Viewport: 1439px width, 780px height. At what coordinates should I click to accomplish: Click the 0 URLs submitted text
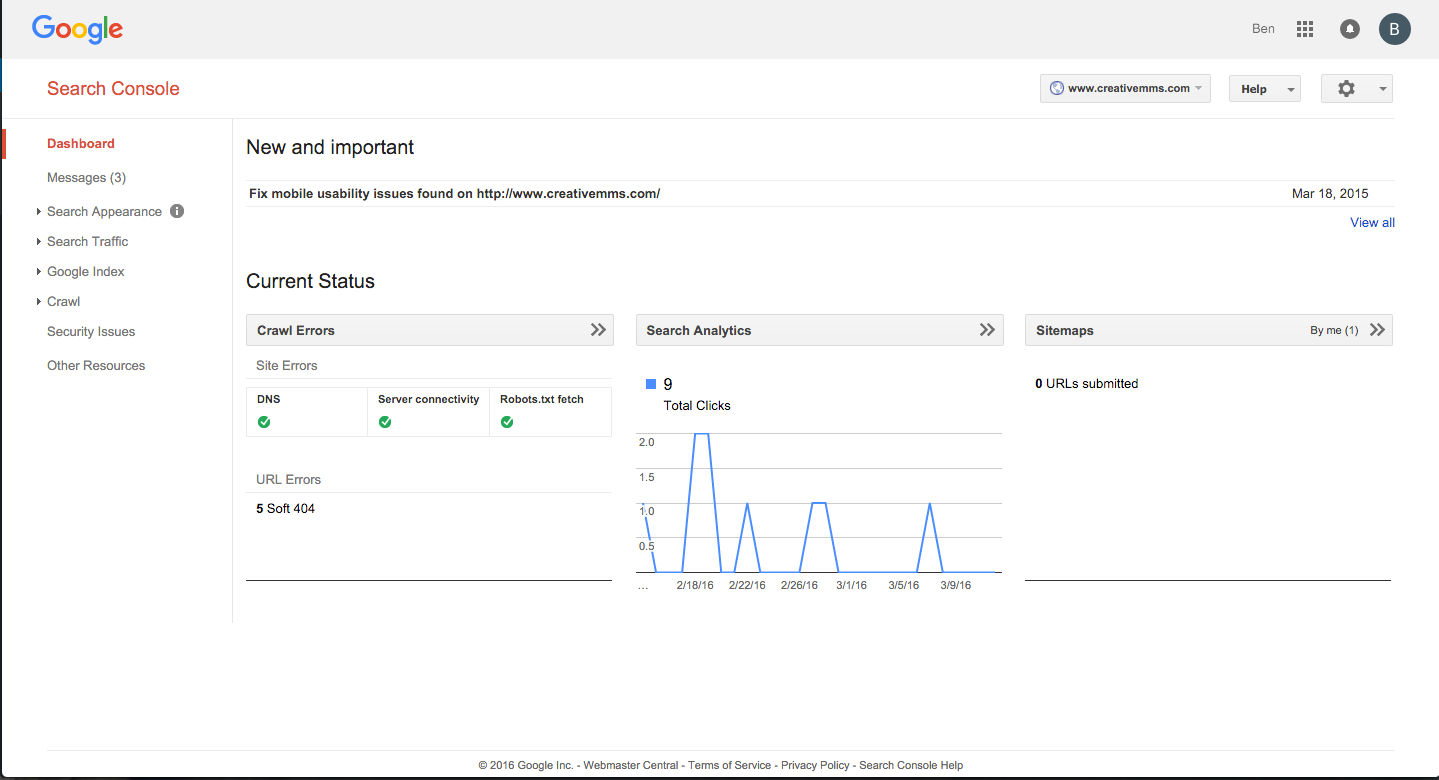[x=1087, y=383]
